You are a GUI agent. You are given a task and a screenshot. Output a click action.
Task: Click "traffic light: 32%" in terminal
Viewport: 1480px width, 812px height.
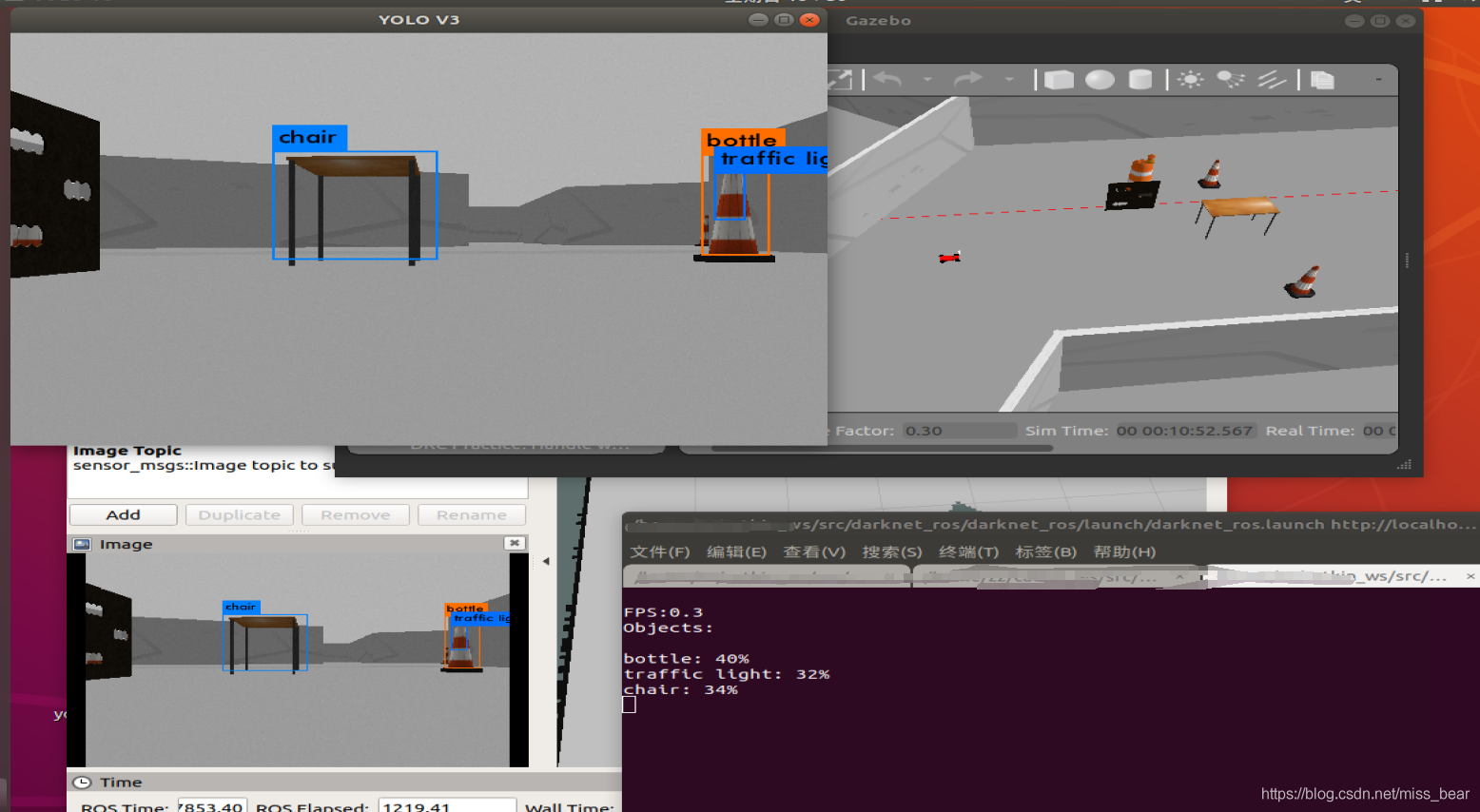point(727,674)
